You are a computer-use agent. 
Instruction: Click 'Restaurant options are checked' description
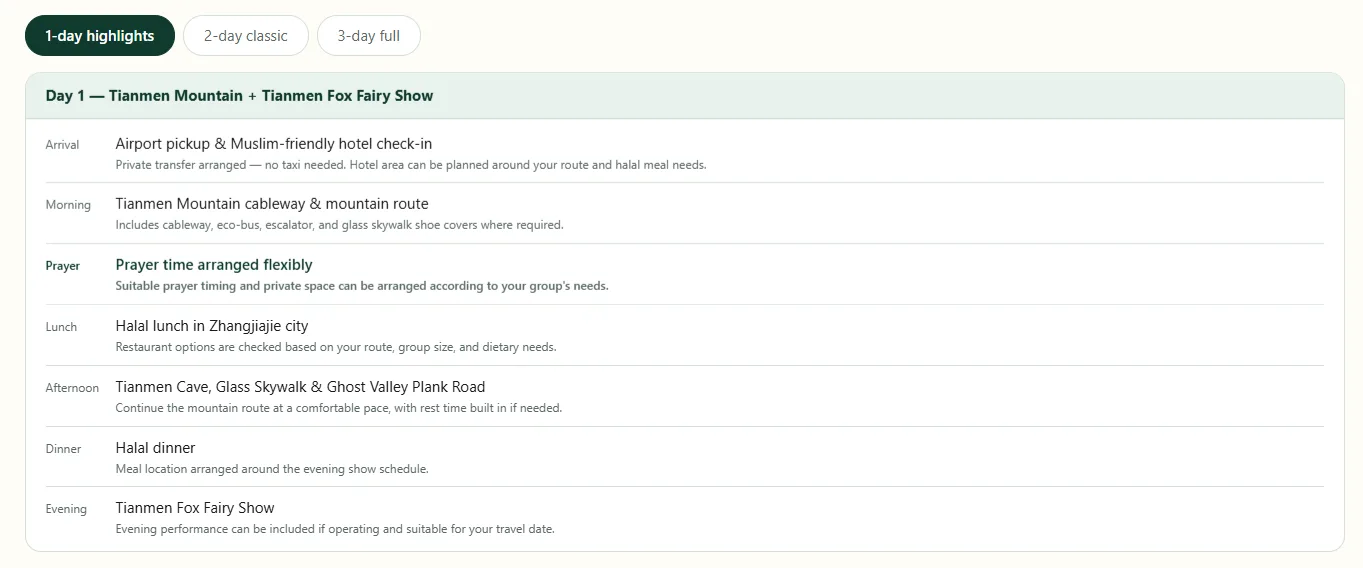tap(336, 347)
